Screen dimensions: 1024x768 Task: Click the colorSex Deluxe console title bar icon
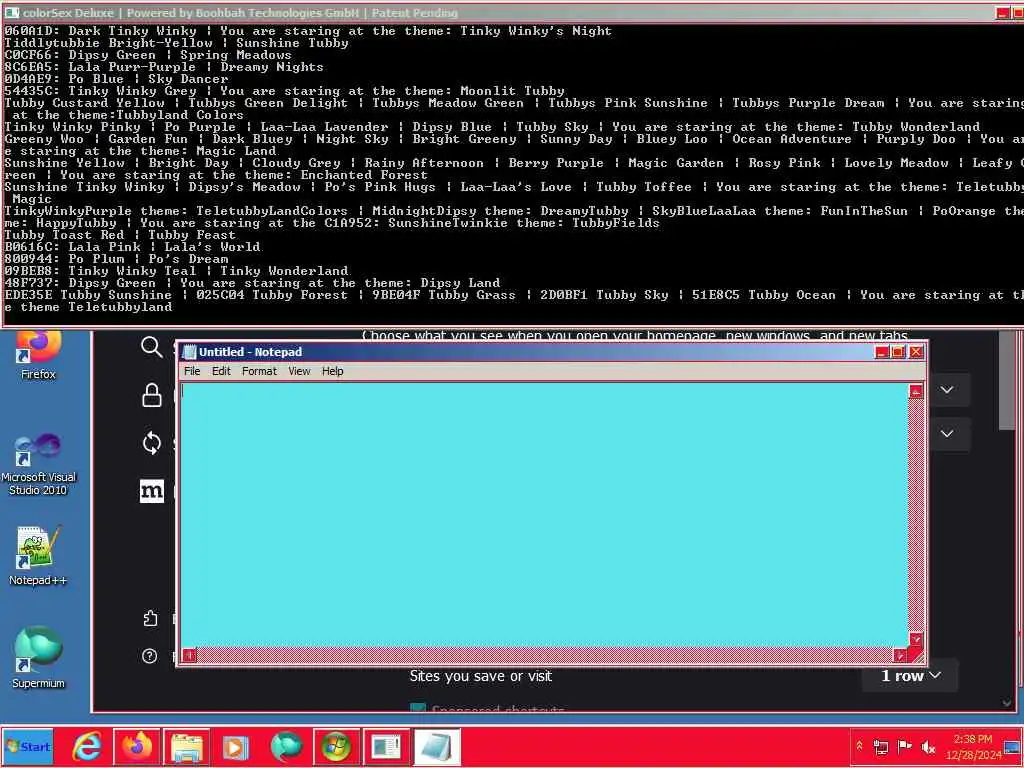12,12
